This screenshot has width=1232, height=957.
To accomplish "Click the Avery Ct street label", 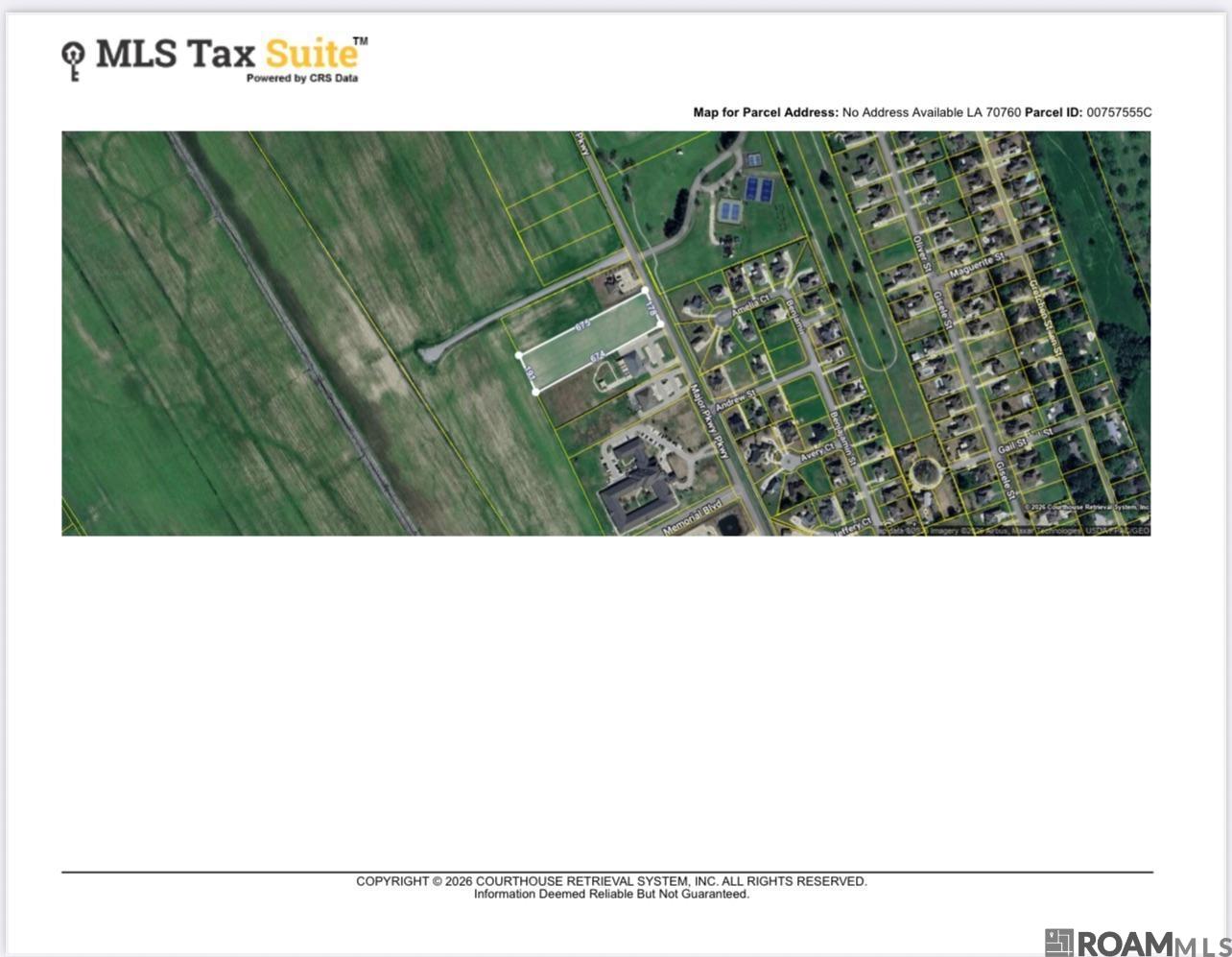I will (x=818, y=451).
